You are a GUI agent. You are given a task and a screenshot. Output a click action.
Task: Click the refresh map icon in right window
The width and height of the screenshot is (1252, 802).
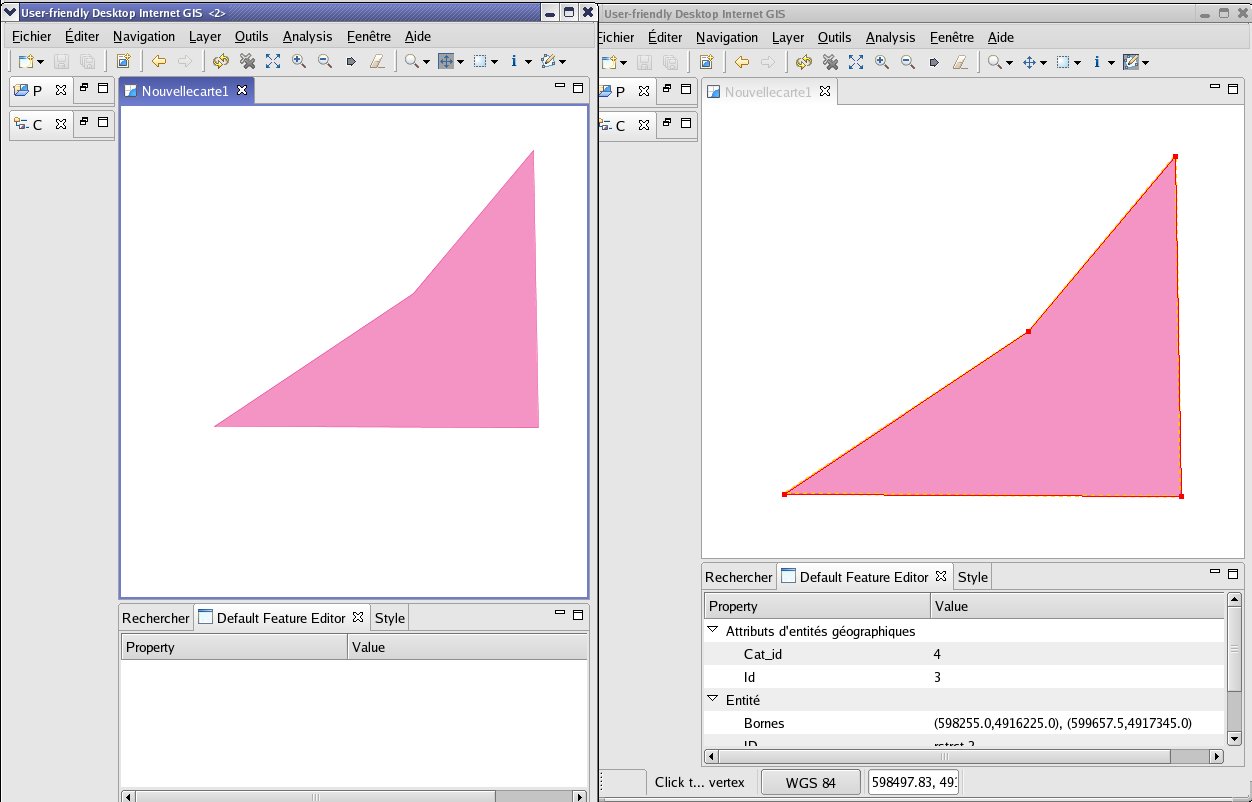click(x=803, y=62)
